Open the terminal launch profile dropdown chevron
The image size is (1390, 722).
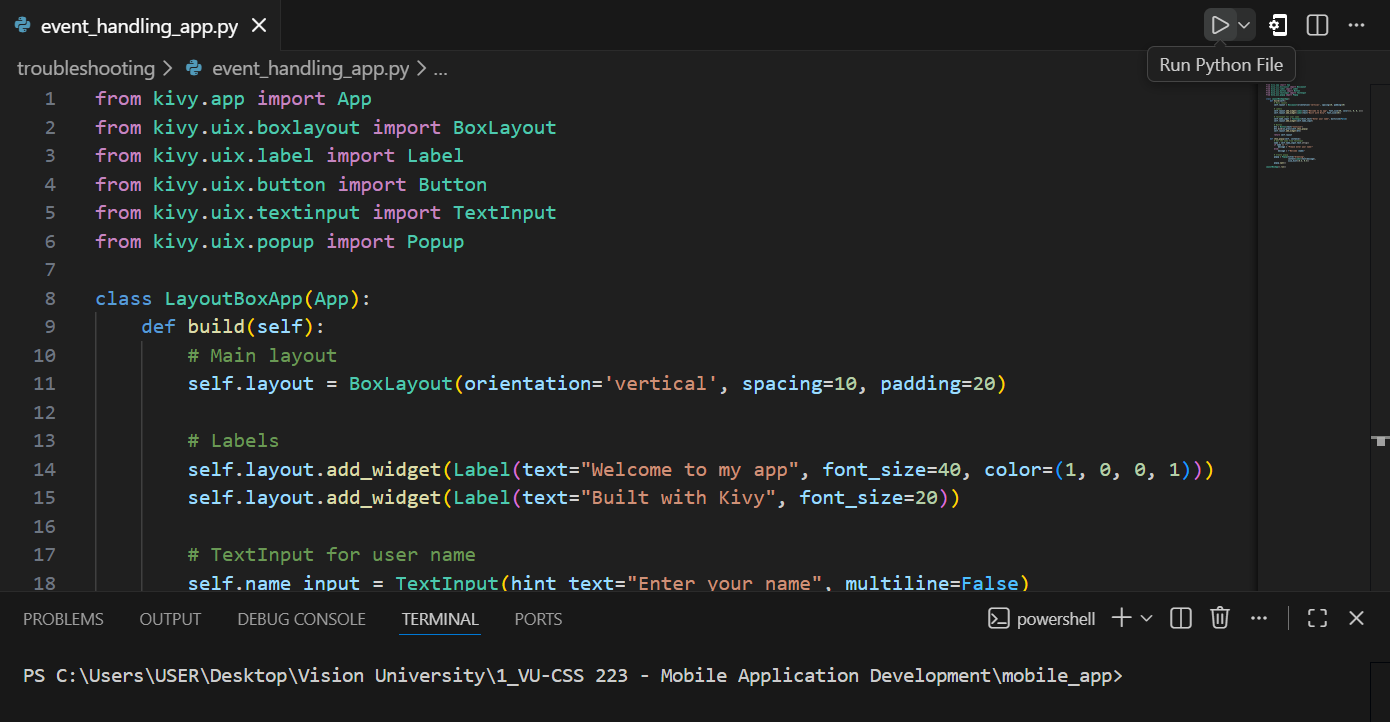pos(1146,619)
